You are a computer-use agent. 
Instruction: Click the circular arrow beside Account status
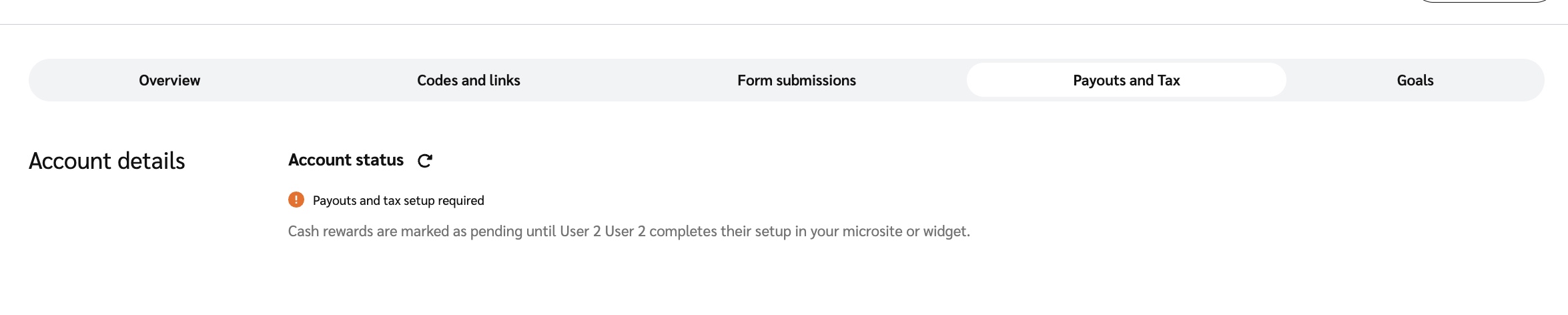pyautogui.click(x=424, y=161)
